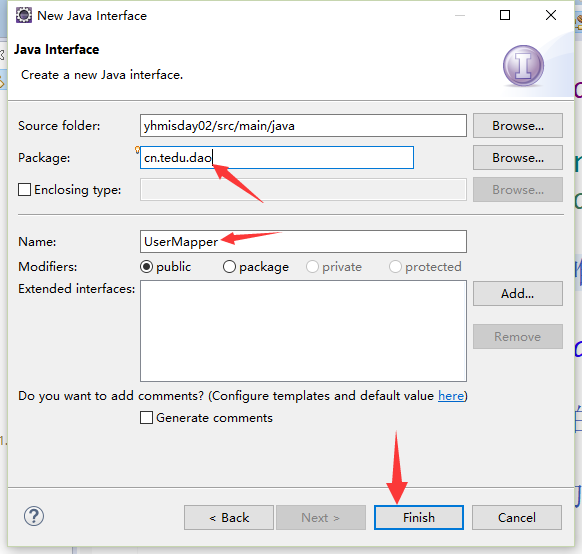Screen dimensions: 582x554
Task: Click the help question mark icon
Action: tap(34, 516)
